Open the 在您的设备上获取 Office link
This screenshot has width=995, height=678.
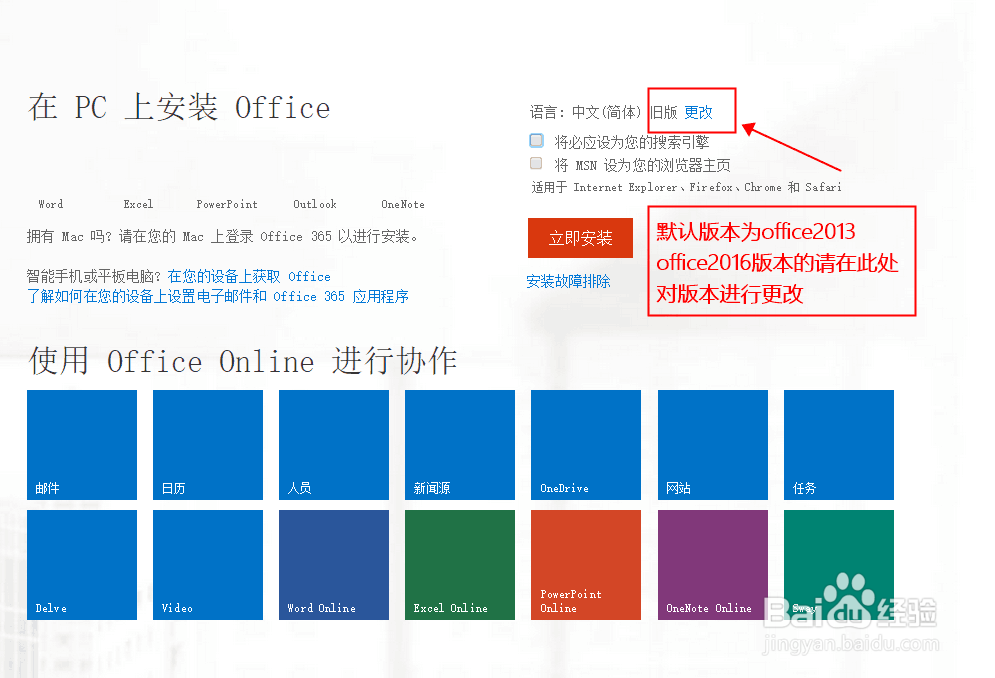pyautogui.click(x=249, y=276)
